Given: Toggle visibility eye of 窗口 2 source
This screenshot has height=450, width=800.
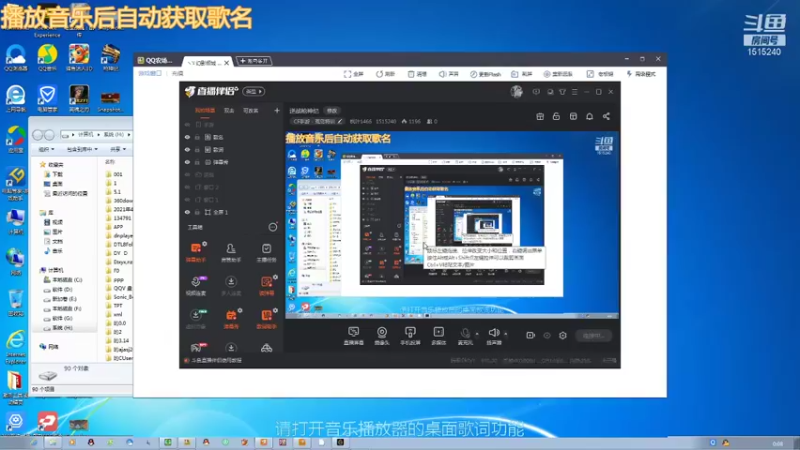Looking at the screenshot, I should 187,187.
